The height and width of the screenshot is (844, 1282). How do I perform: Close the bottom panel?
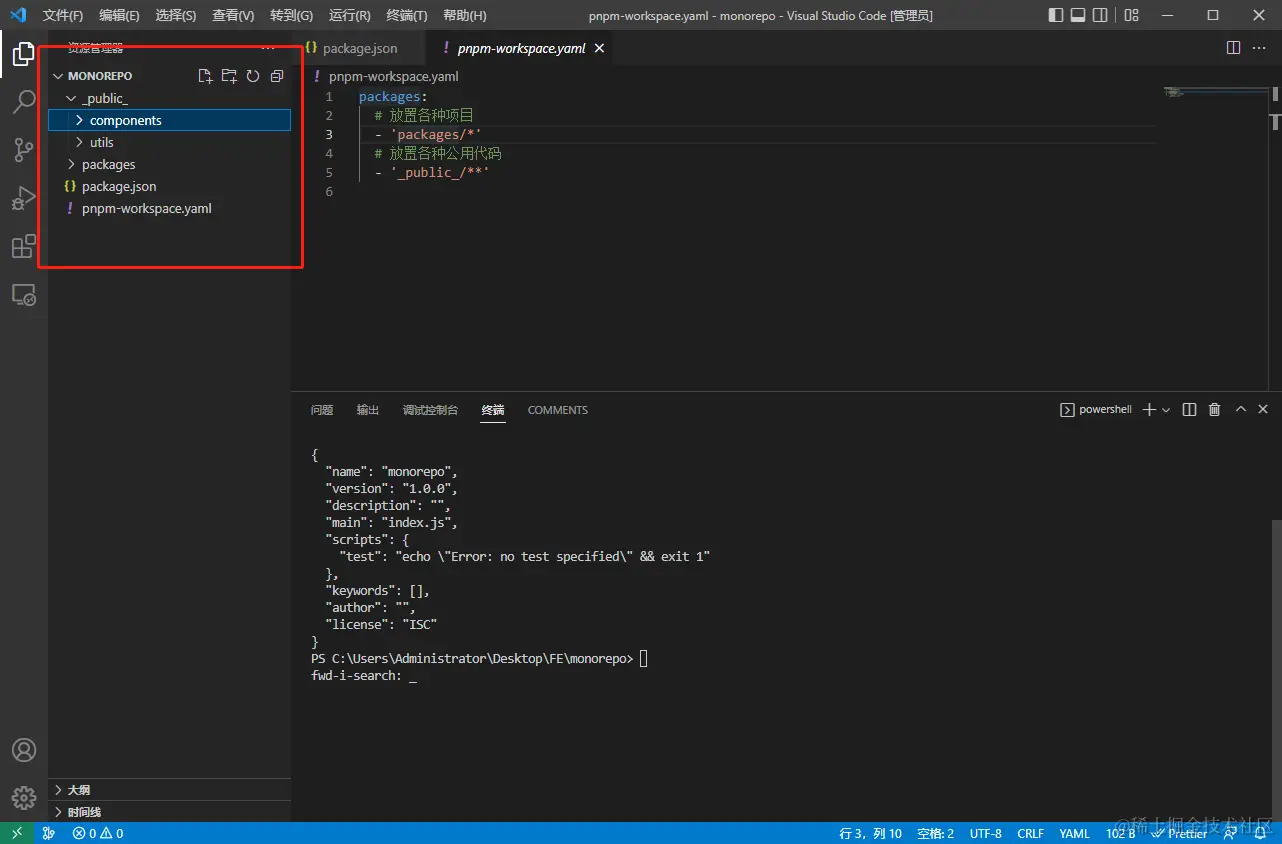[1263, 410]
